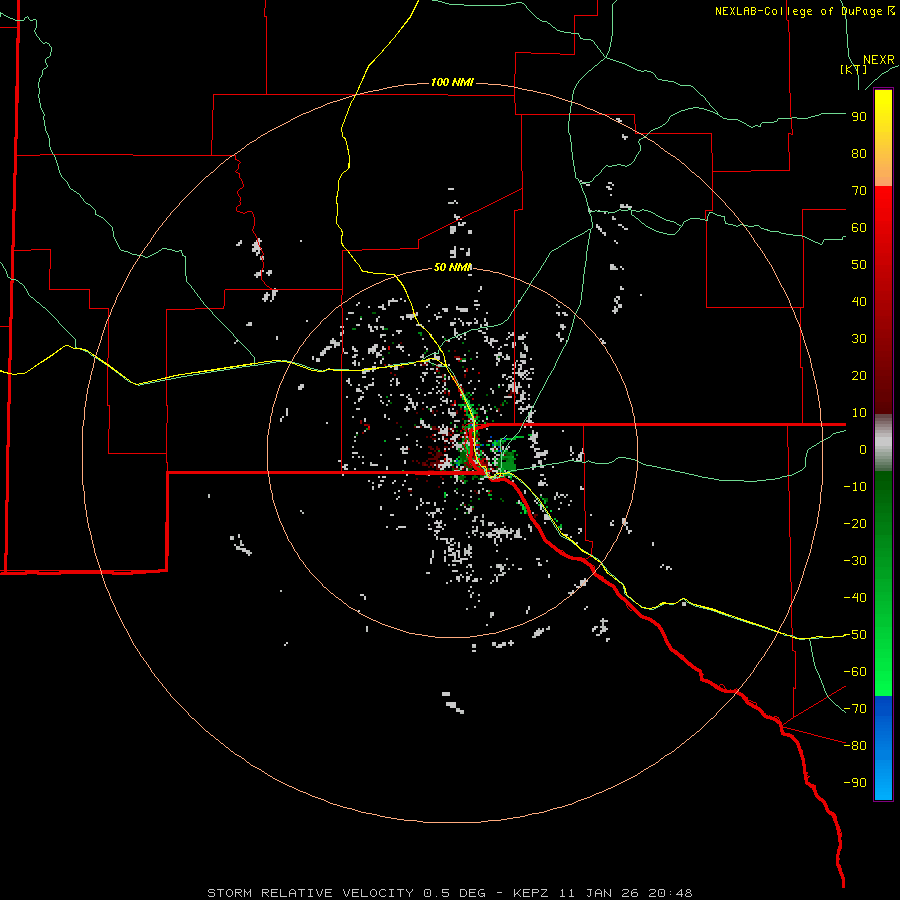This screenshot has width=900, height=900.
Task: Select the 70 value on the velocity scale
Action: pyautogui.click(x=859, y=191)
